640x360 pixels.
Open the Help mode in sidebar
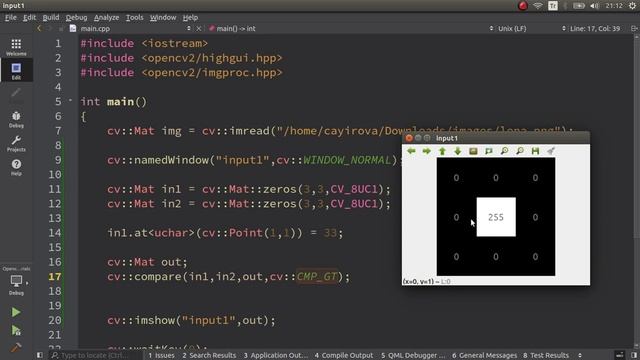point(16,167)
